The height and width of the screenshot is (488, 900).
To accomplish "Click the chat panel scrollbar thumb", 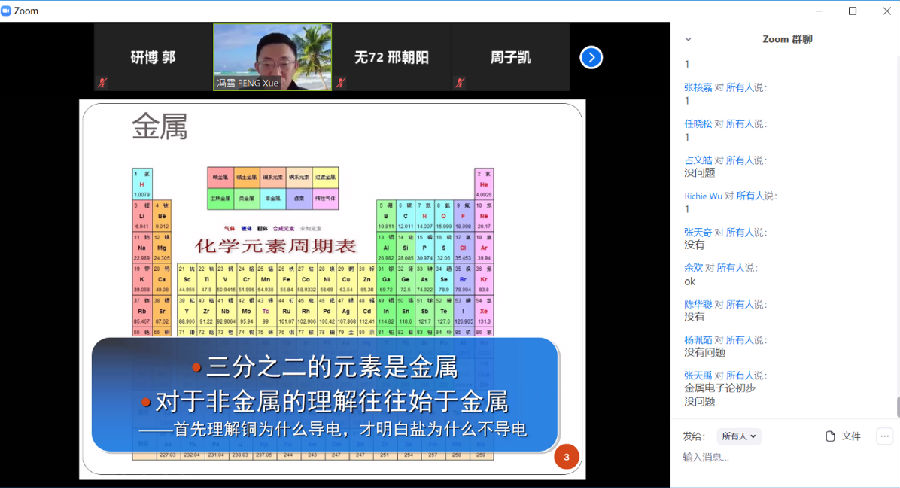I will point(895,407).
